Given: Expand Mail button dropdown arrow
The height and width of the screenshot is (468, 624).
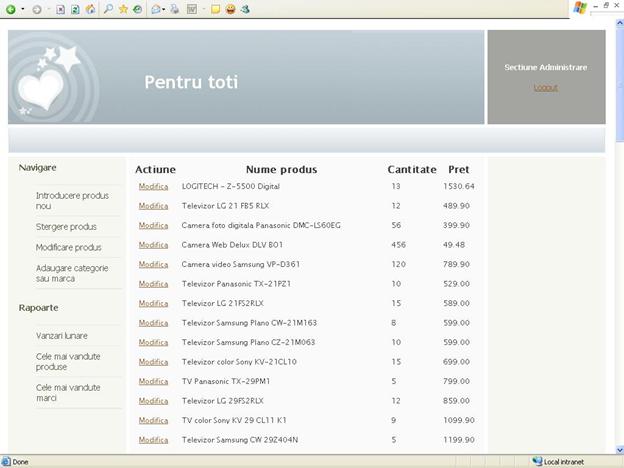Looking at the screenshot, I should [x=165, y=9].
